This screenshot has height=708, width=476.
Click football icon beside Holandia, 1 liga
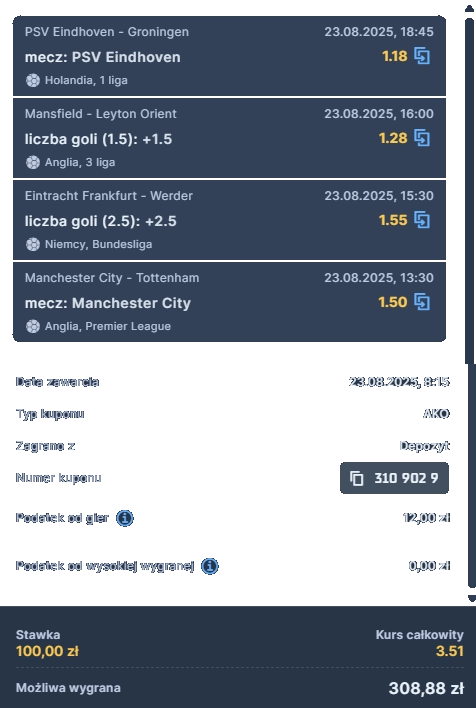[33, 80]
